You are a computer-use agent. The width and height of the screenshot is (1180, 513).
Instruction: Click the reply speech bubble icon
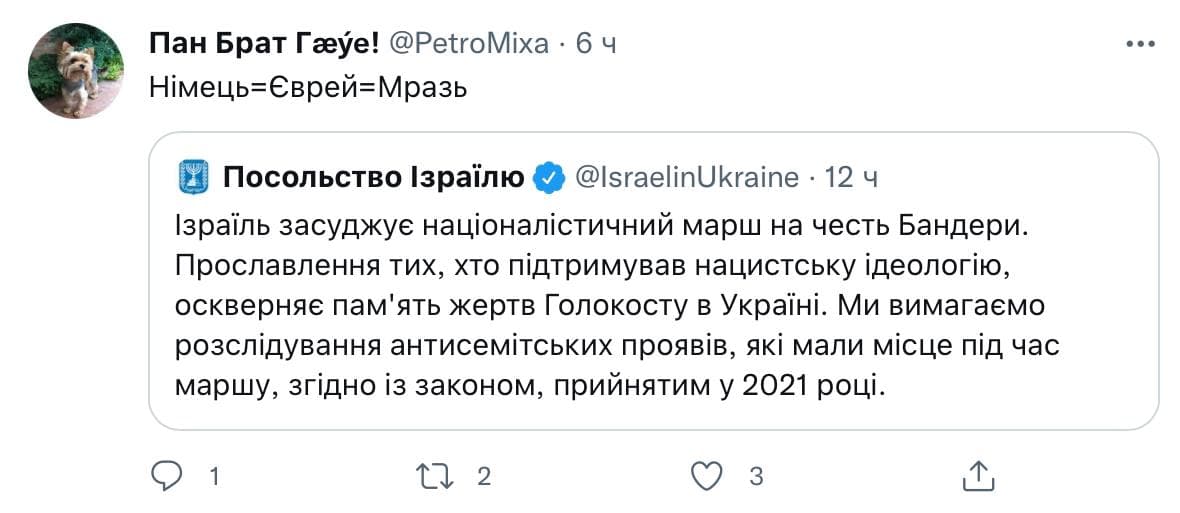point(164,476)
